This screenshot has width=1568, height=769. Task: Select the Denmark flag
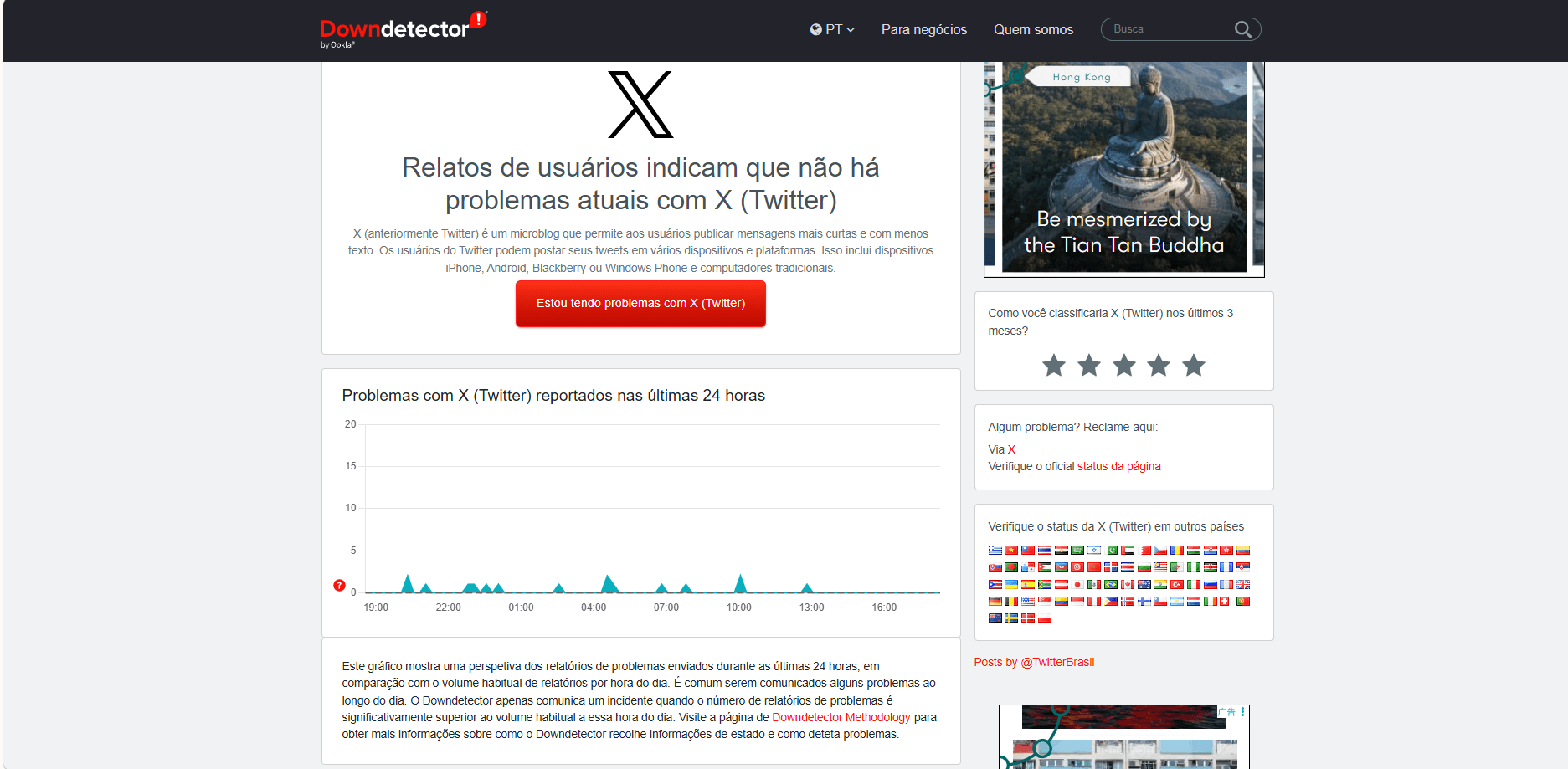pos(1028,618)
